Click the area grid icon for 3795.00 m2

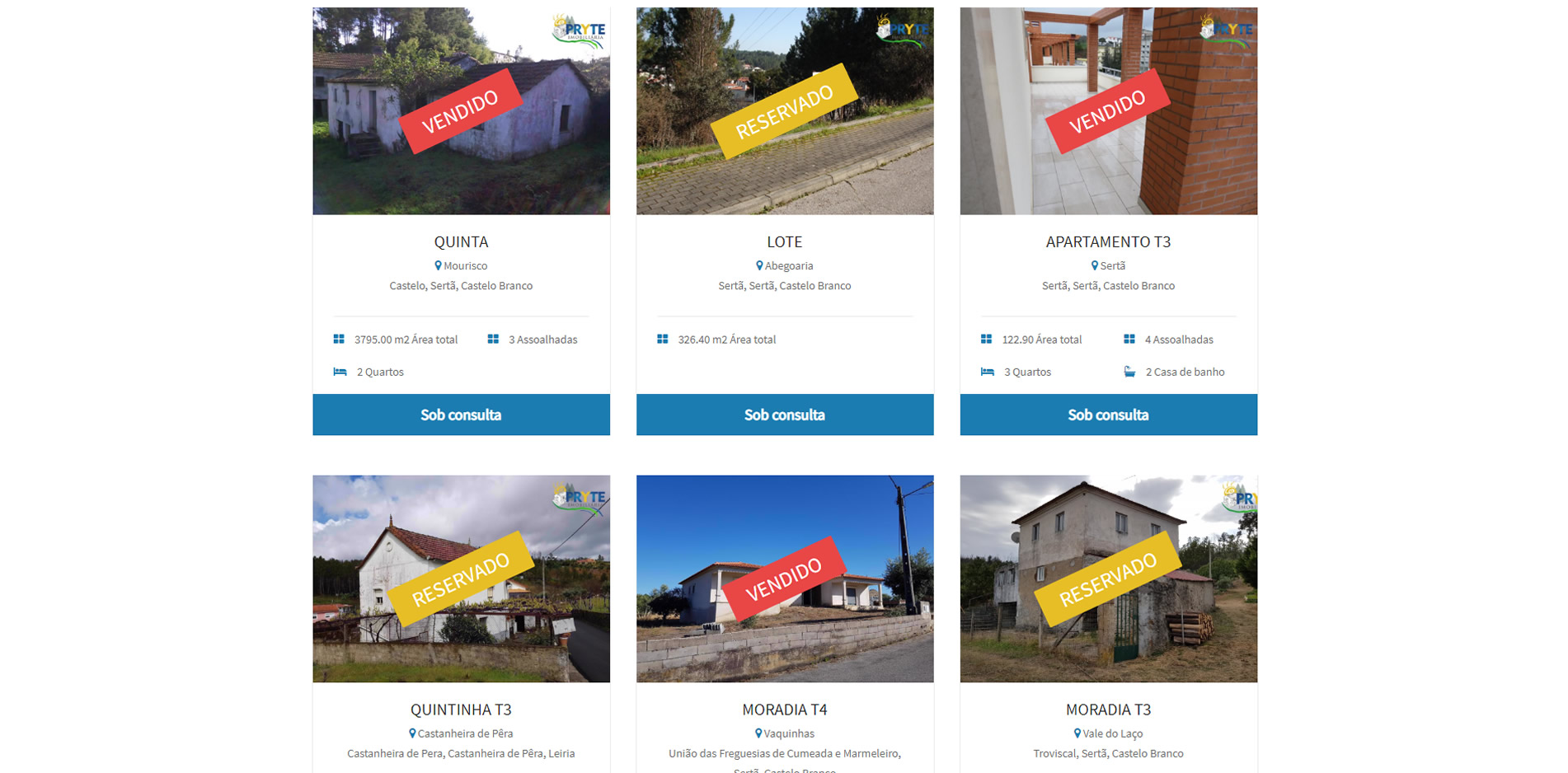pos(339,339)
